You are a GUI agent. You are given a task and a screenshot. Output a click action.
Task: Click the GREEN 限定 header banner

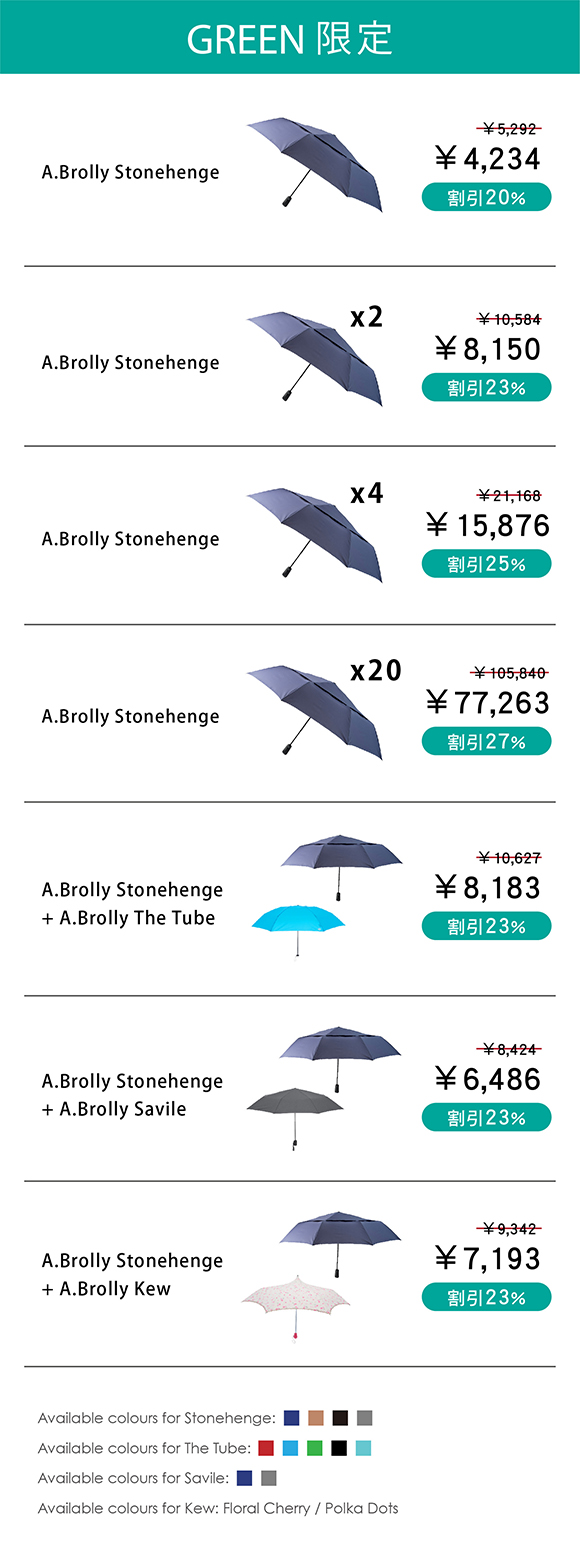click(290, 37)
